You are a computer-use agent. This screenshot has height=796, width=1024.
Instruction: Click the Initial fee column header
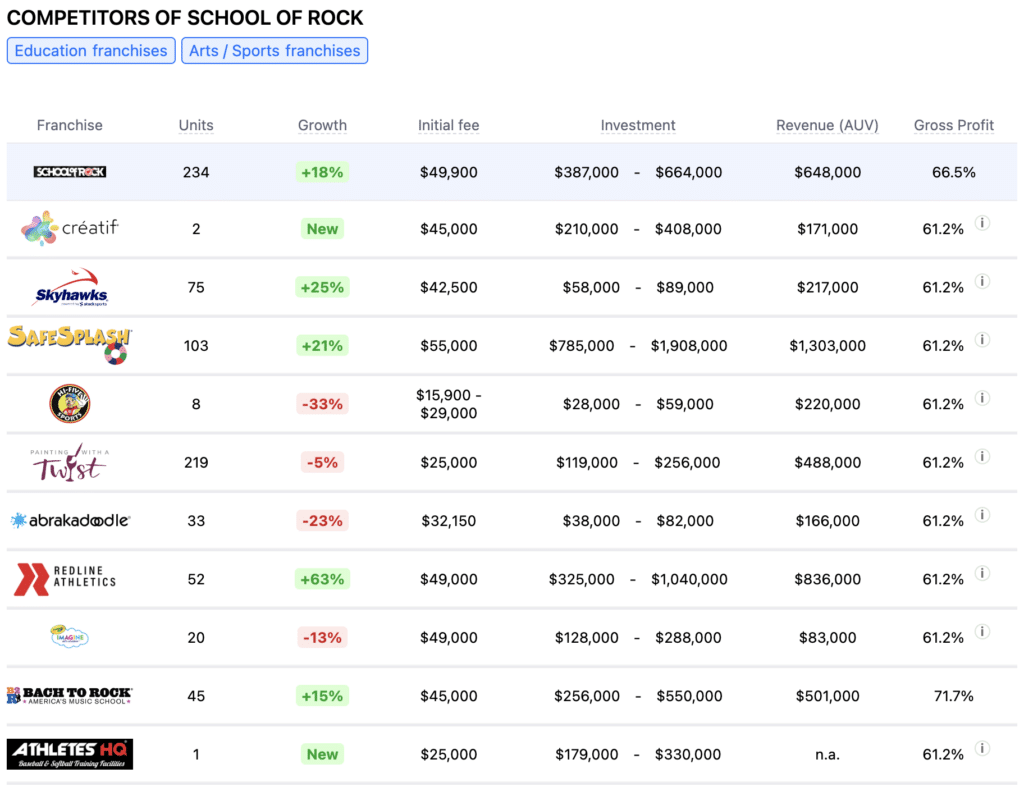click(x=449, y=125)
